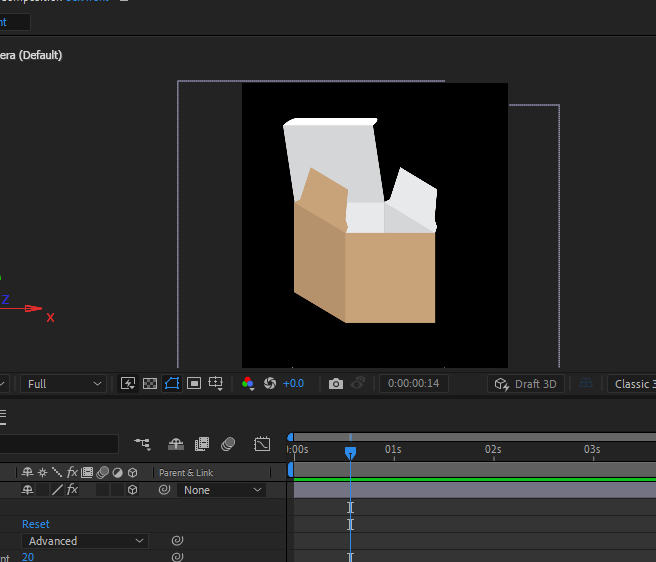Enable Frame Blending for the composition
Image resolution: width=656 pixels, height=562 pixels.
(202, 444)
